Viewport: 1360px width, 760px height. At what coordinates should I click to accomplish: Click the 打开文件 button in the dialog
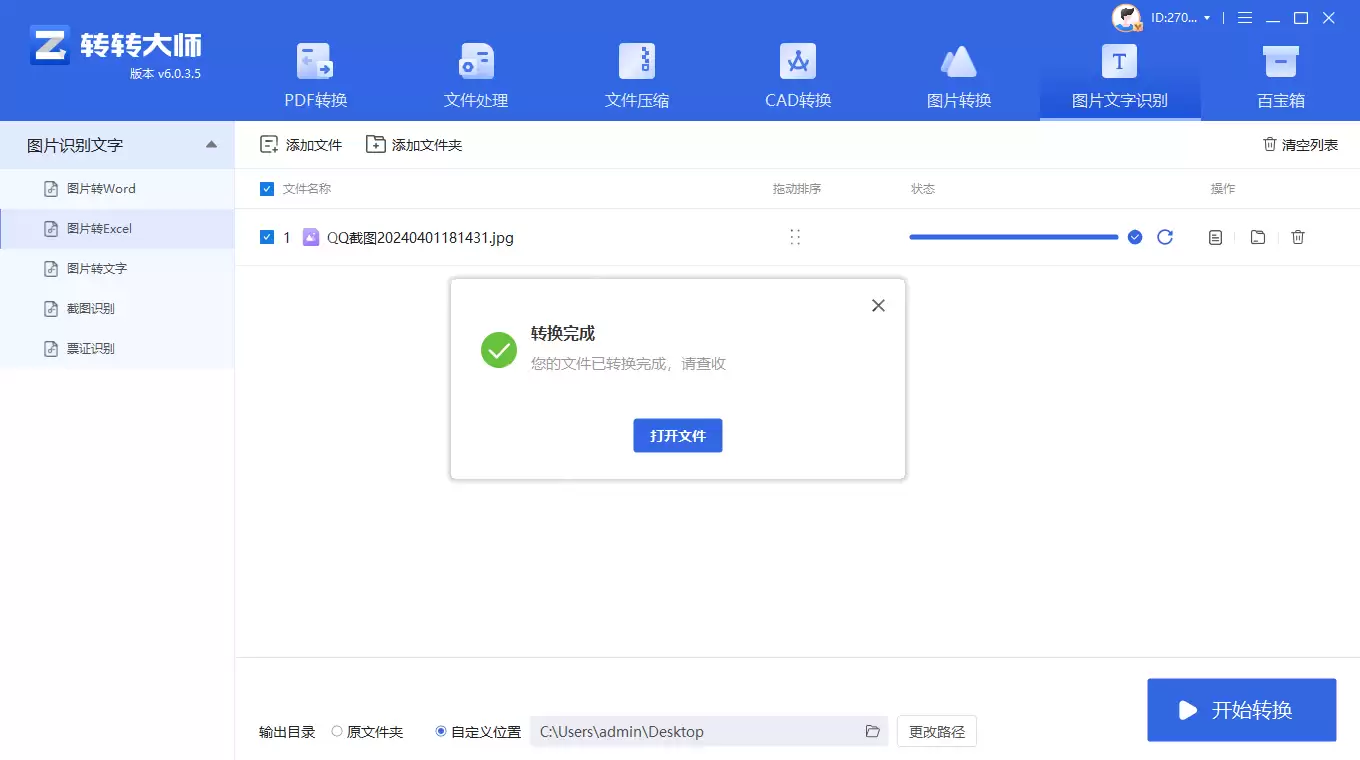(677, 435)
